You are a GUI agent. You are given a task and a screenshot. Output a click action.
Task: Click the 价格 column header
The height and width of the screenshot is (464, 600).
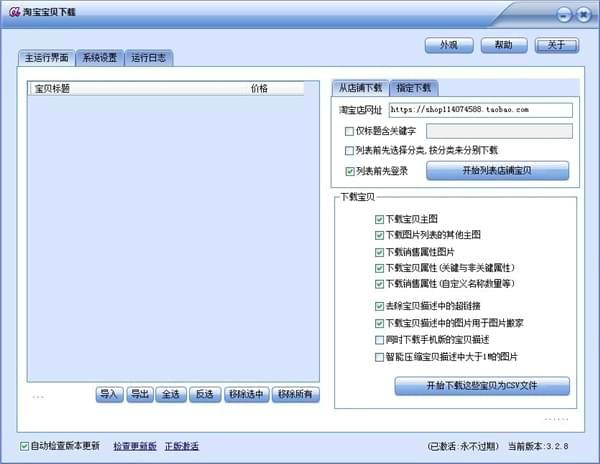click(x=276, y=89)
